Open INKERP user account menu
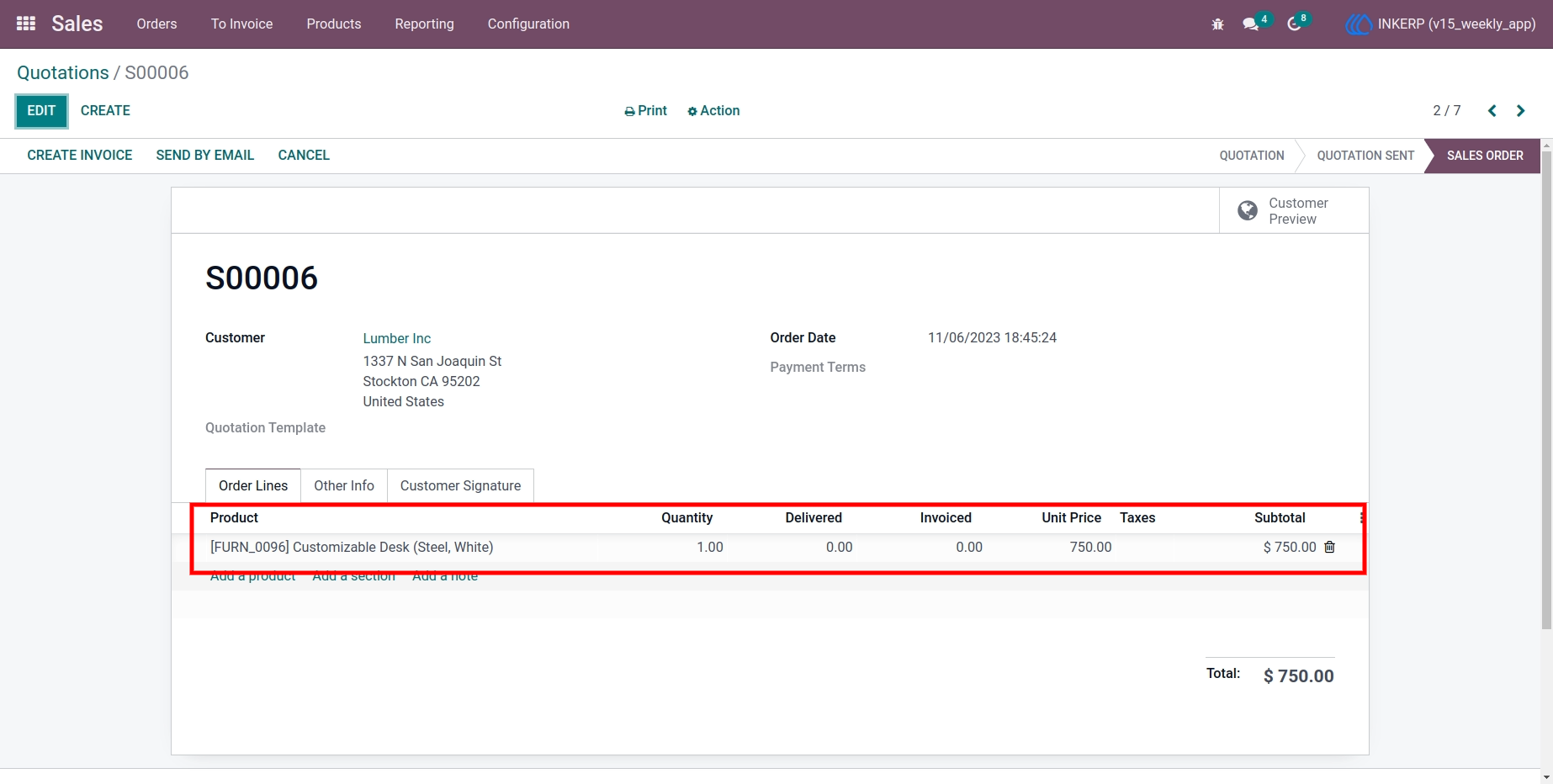The image size is (1553, 784). pyautogui.click(x=1440, y=24)
